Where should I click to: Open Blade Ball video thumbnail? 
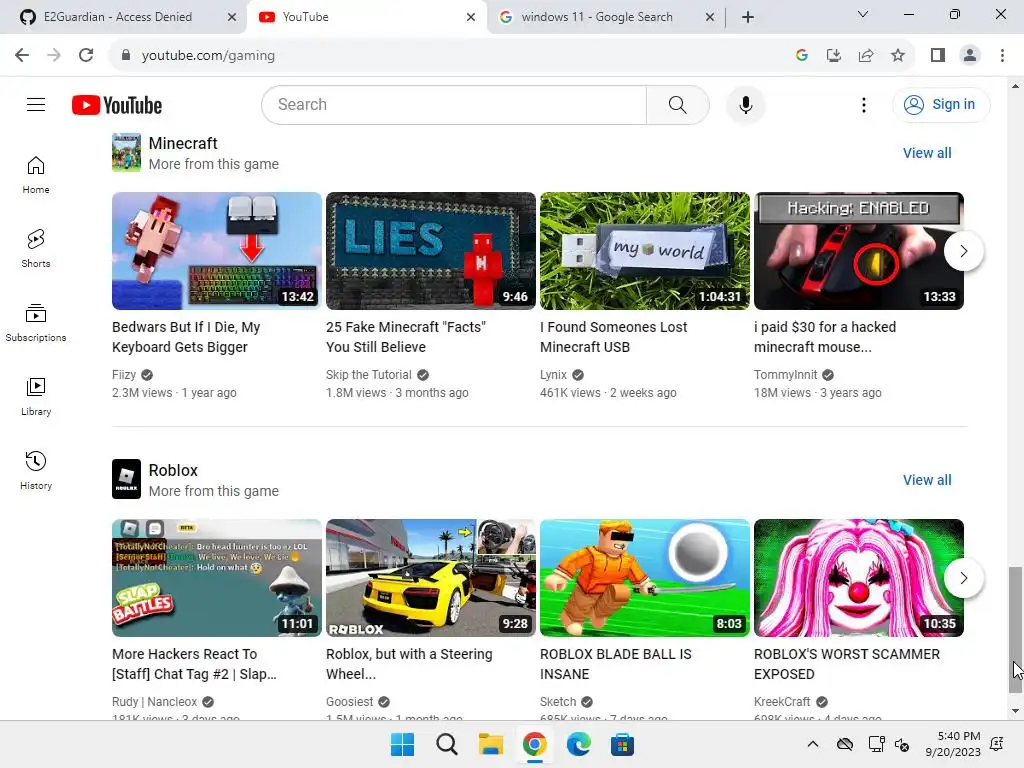click(645, 578)
